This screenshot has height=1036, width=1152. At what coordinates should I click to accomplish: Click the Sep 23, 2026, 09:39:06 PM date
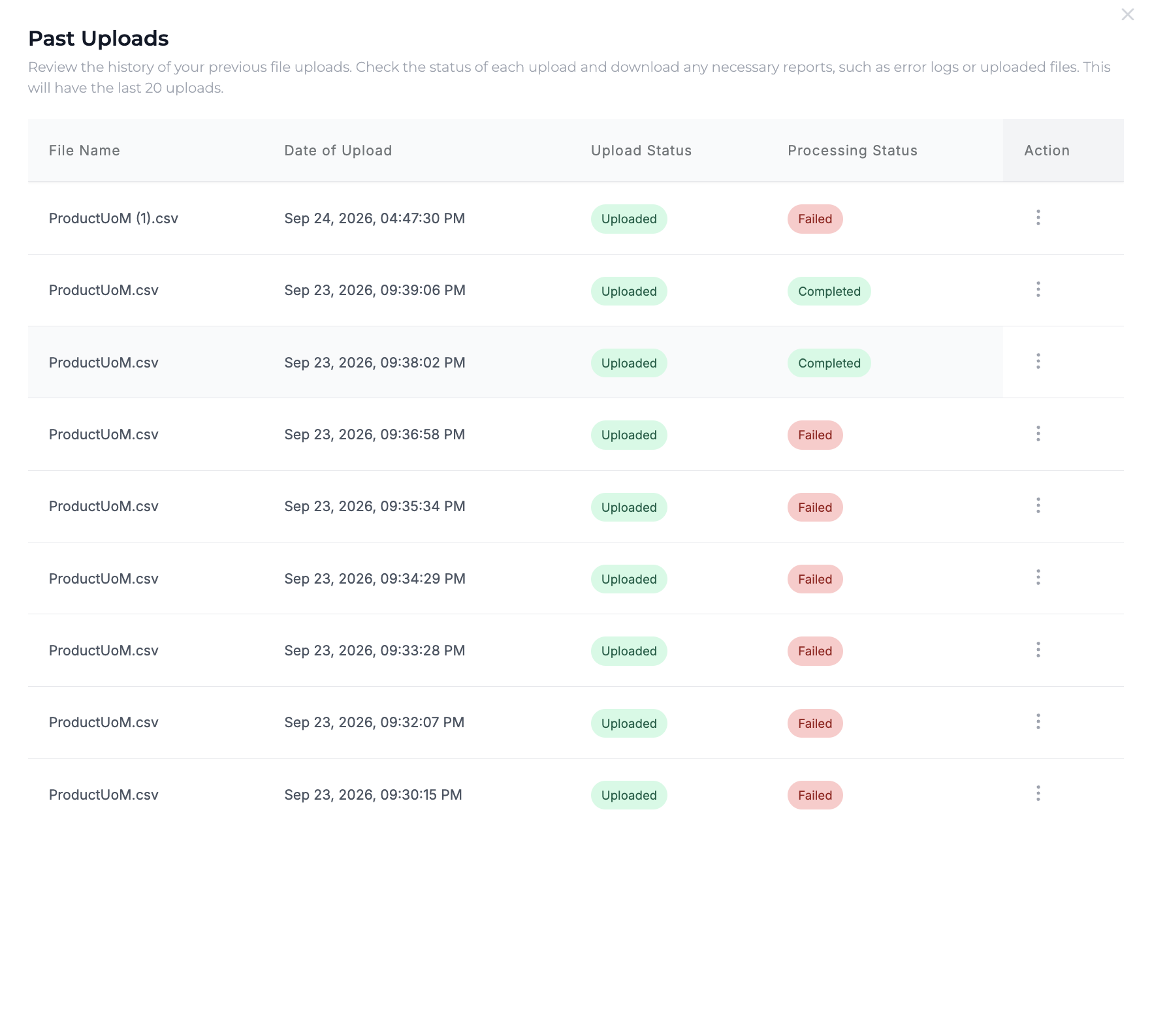click(x=375, y=290)
